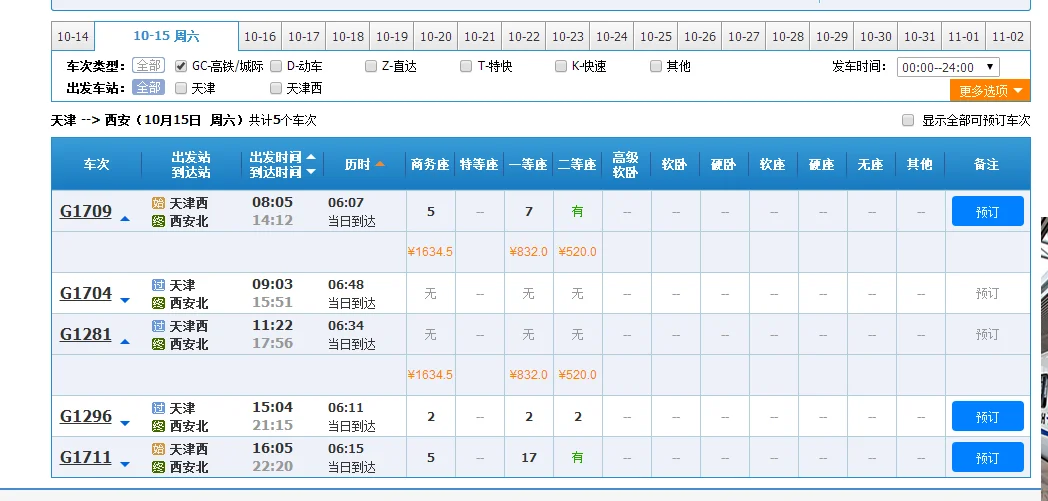The height and width of the screenshot is (501, 1048).
Task: Click the 终 terminus icon in G1709 row
Action: pyautogui.click(x=158, y=221)
